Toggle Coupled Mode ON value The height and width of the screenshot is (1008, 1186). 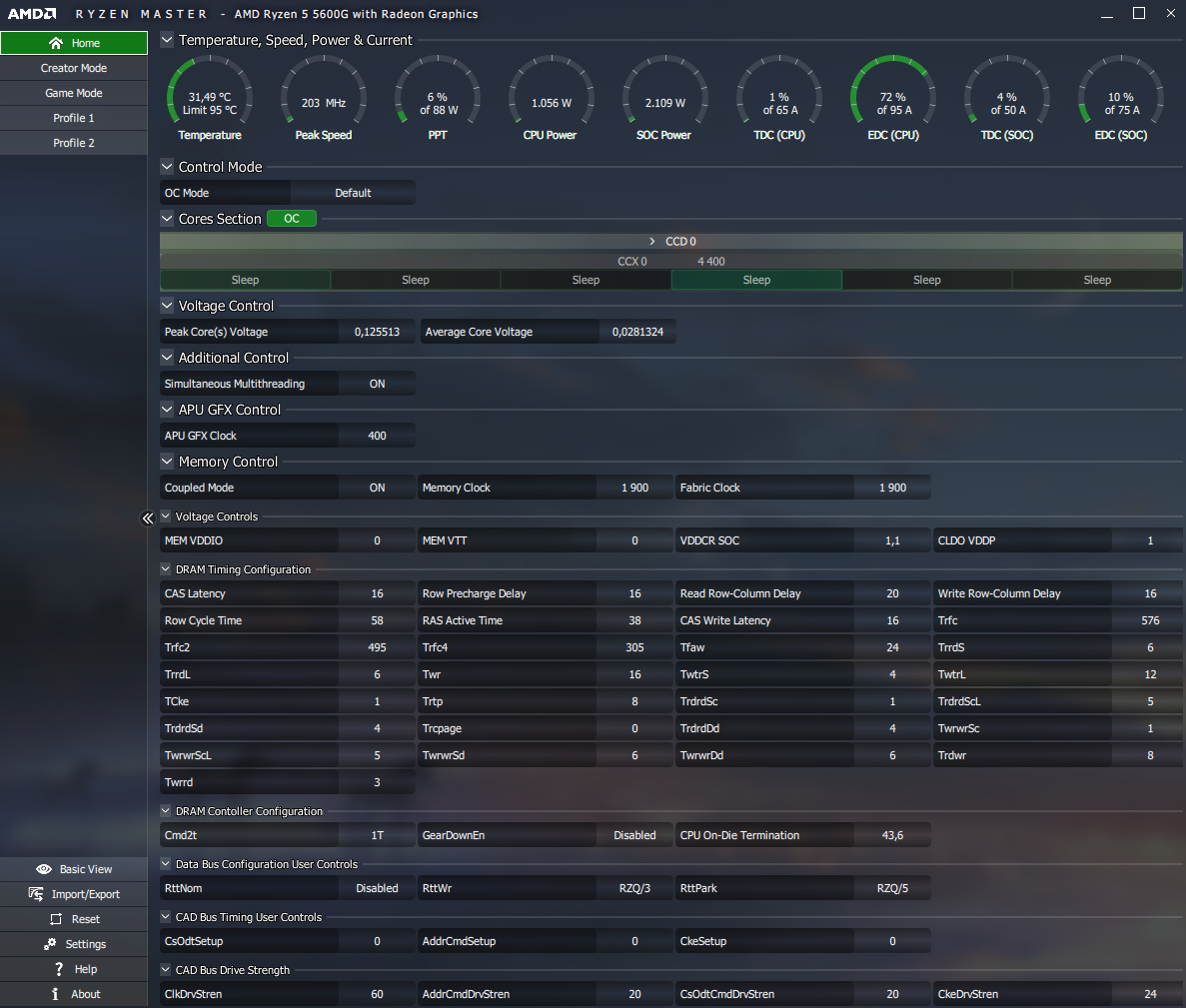[x=377, y=488]
